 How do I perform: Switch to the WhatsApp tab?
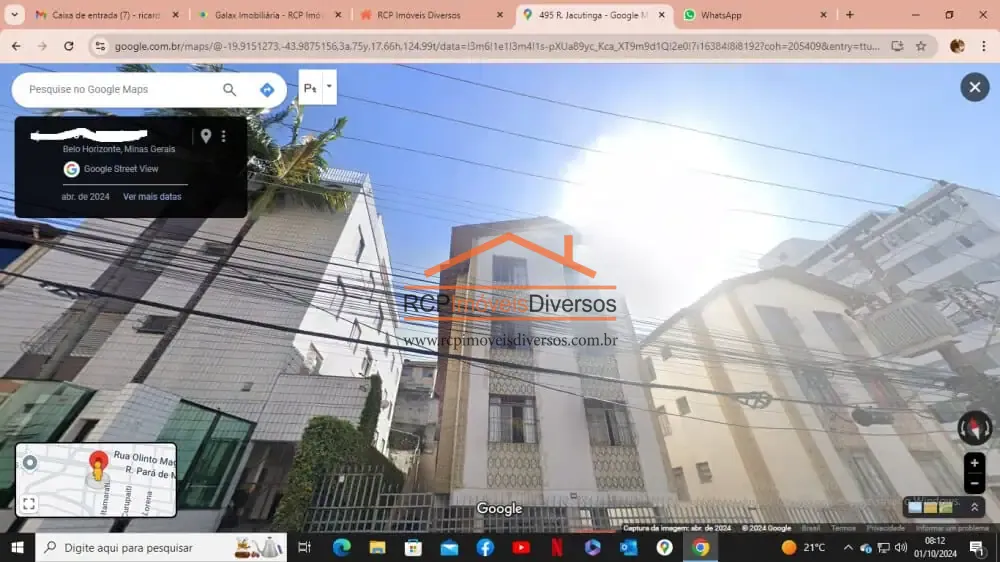tap(754, 15)
